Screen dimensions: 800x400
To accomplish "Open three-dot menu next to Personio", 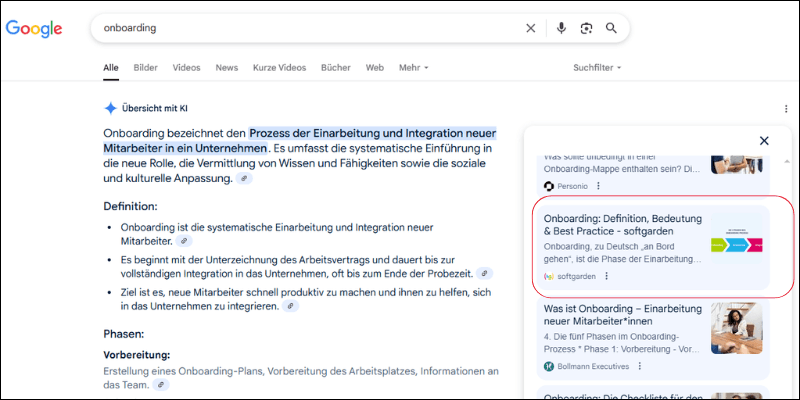I will tap(598, 186).
